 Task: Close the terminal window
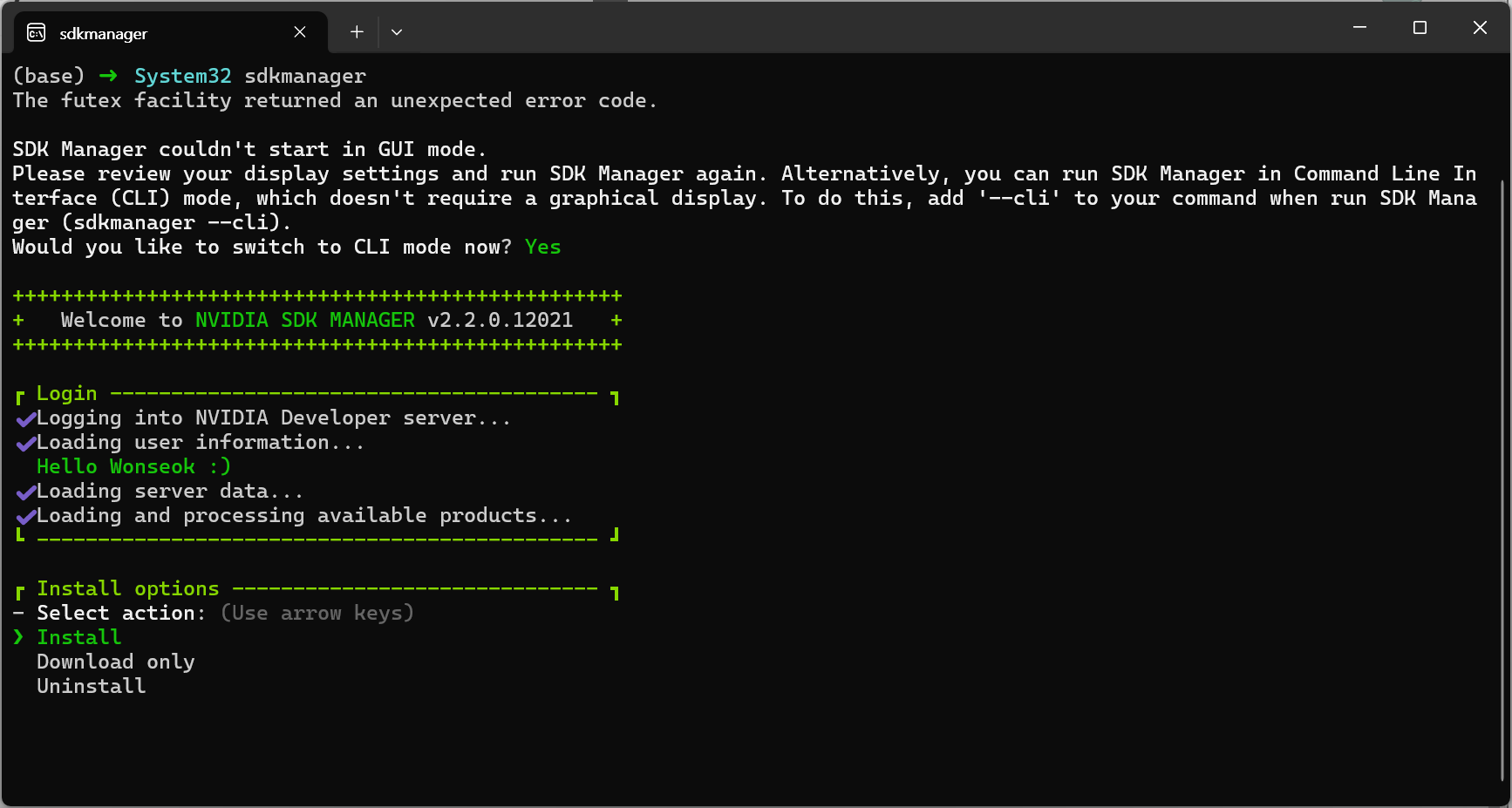click(x=1480, y=28)
